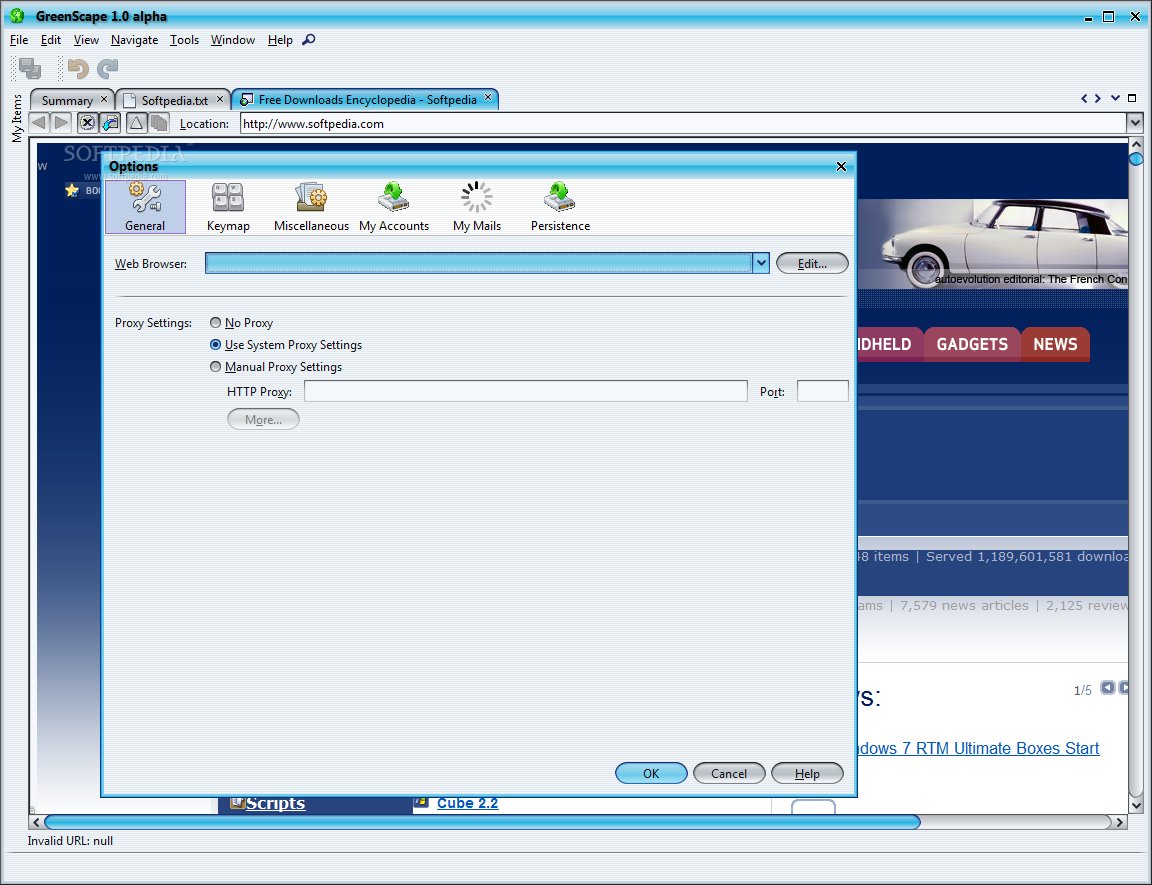Screen dimensions: 1152x885
Task: Click the More... proxy button
Action: click(263, 419)
